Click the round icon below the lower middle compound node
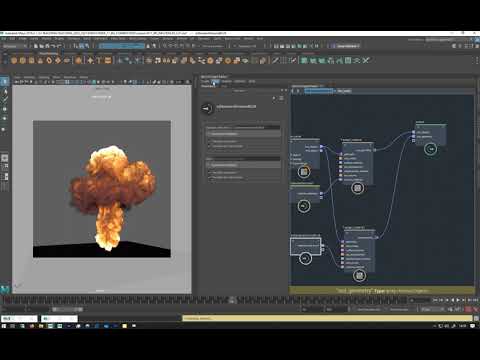Image resolution: width=480 pixels, height=360 pixels. pyautogui.click(x=359, y=275)
